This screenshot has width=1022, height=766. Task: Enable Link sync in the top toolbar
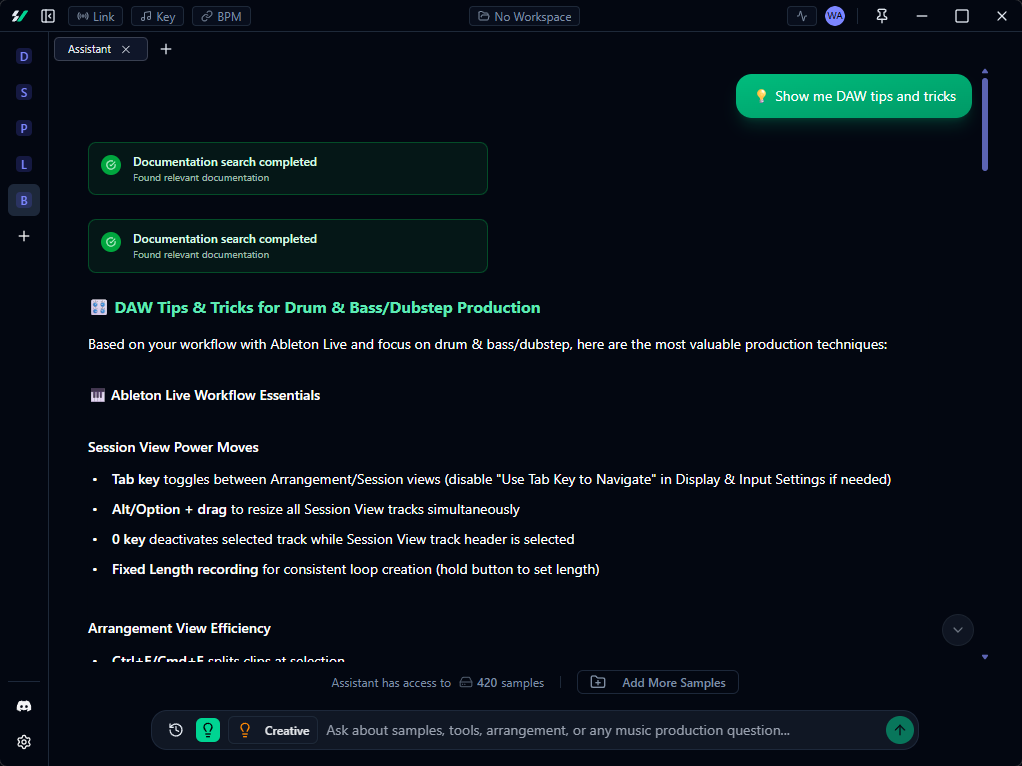(95, 15)
